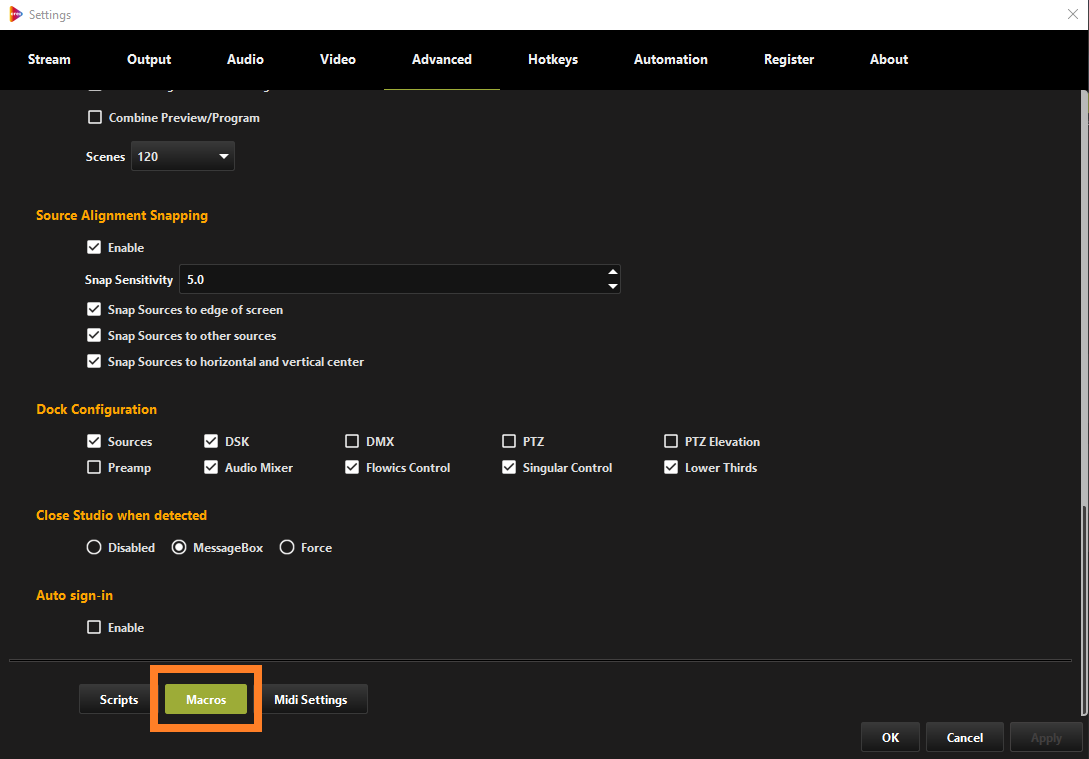Confirm settings with OK
Screen dimensions: 1089x759
point(890,737)
